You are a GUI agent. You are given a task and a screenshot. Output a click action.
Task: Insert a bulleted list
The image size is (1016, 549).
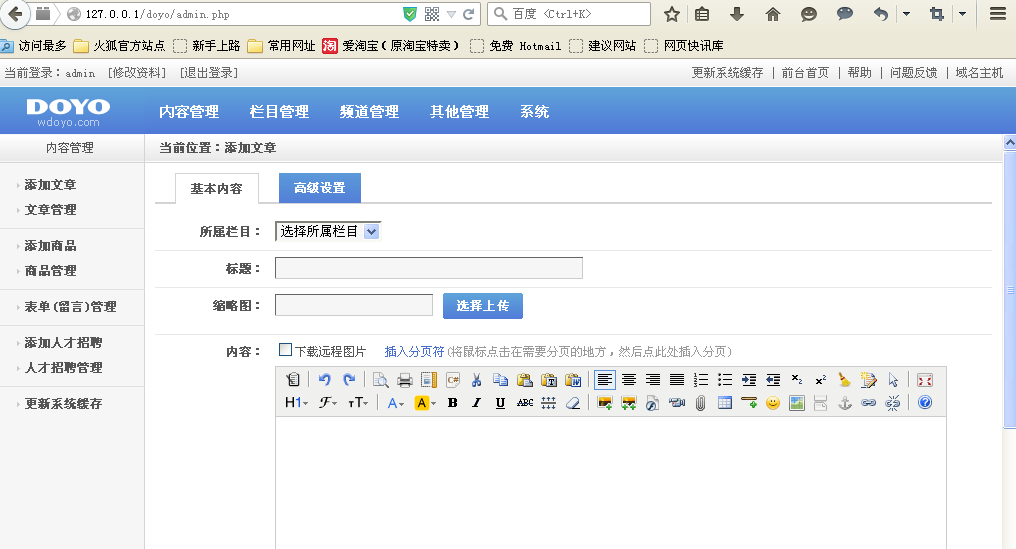(x=724, y=380)
